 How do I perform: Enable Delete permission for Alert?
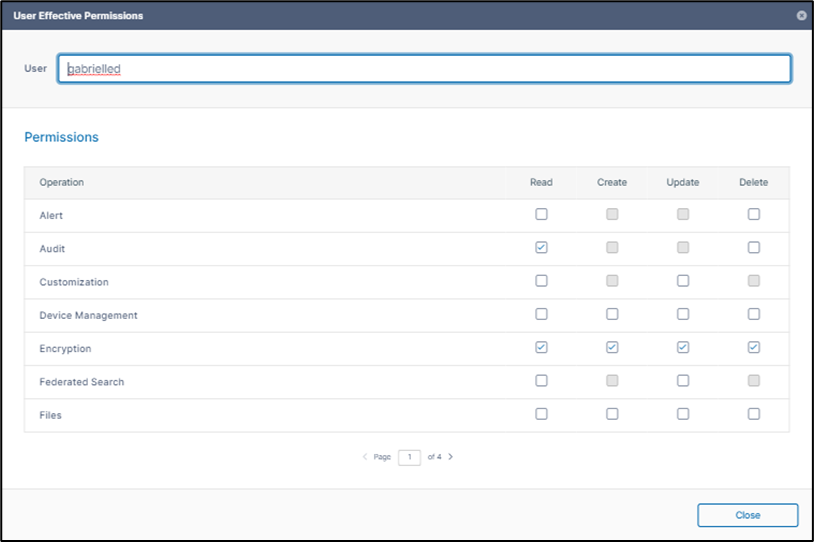[753, 214]
